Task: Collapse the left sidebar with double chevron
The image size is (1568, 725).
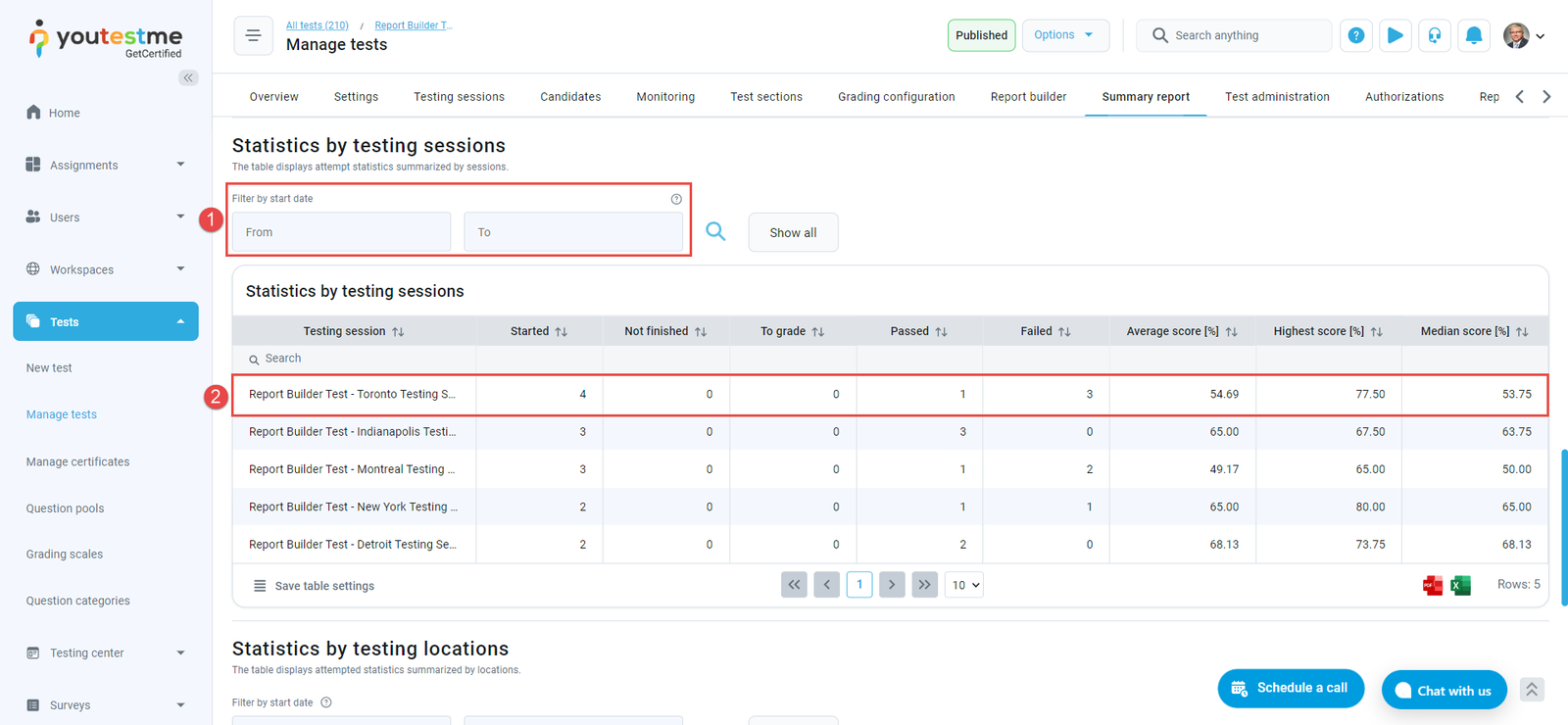Action: (188, 77)
